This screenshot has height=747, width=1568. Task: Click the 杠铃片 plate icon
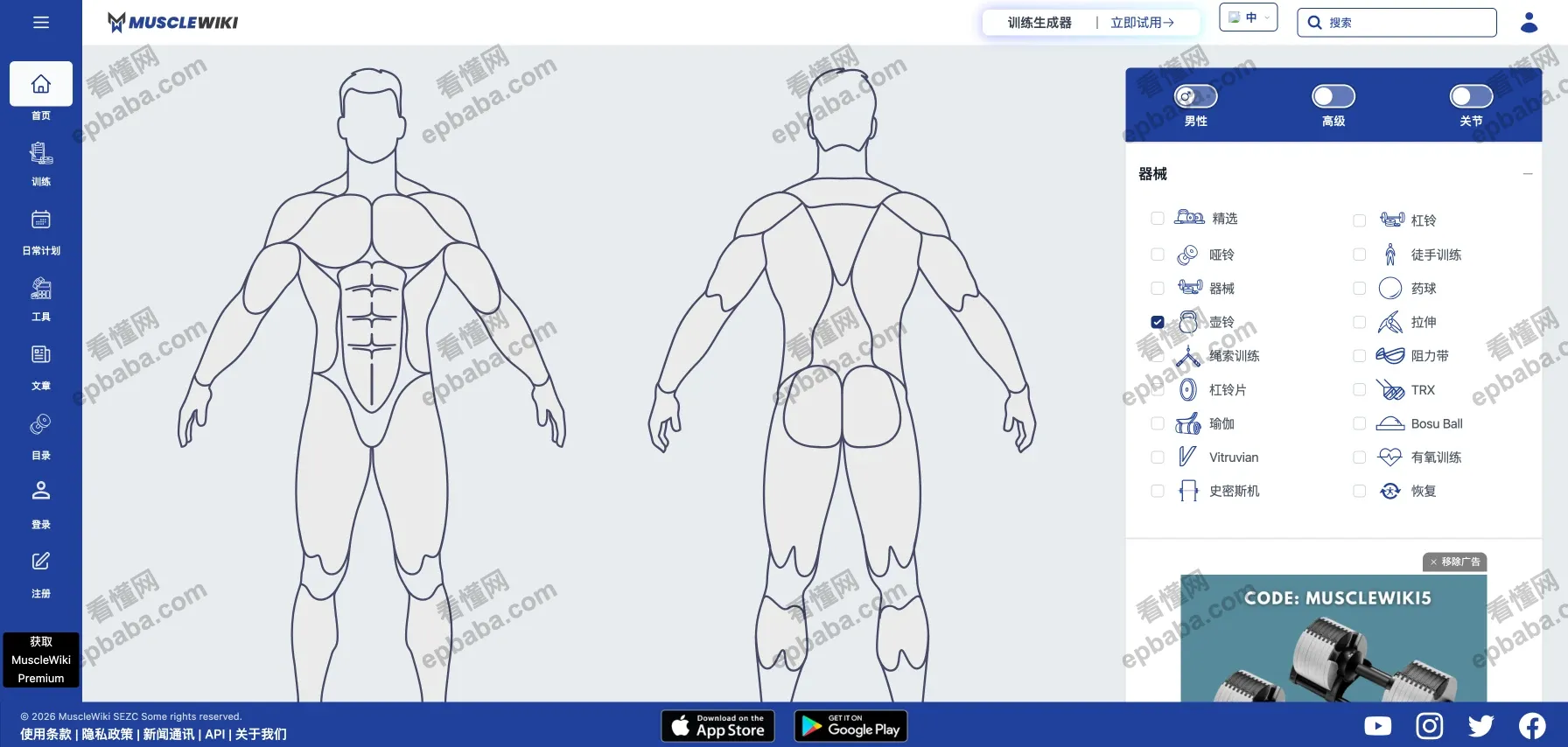point(1188,389)
